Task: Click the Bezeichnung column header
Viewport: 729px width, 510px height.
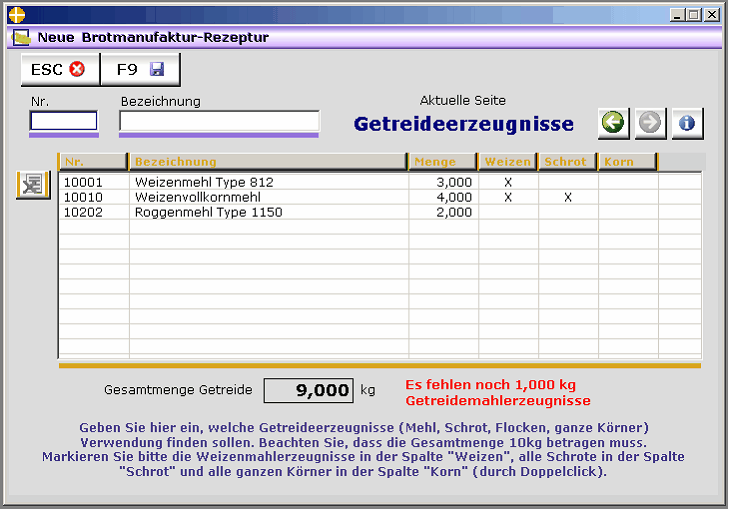Action: (268, 162)
